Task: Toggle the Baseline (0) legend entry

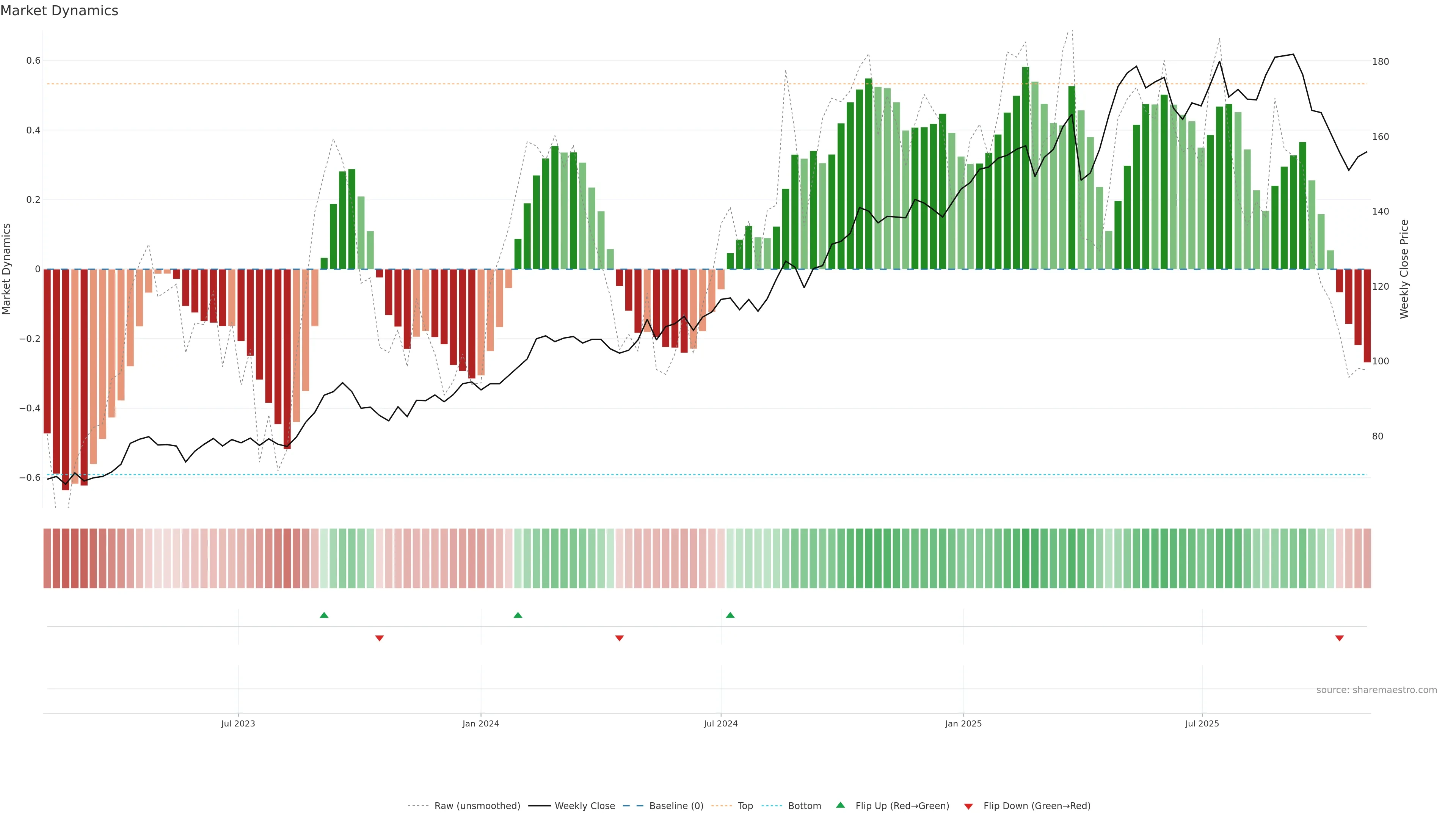Action: point(676,806)
